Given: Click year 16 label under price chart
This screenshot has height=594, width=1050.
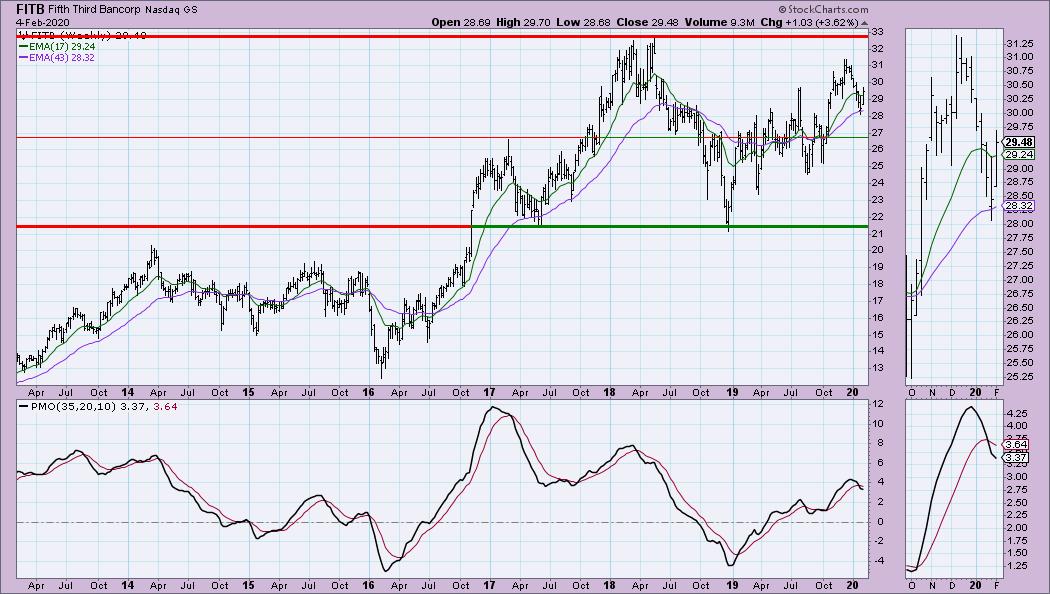Looking at the screenshot, I should point(368,392).
